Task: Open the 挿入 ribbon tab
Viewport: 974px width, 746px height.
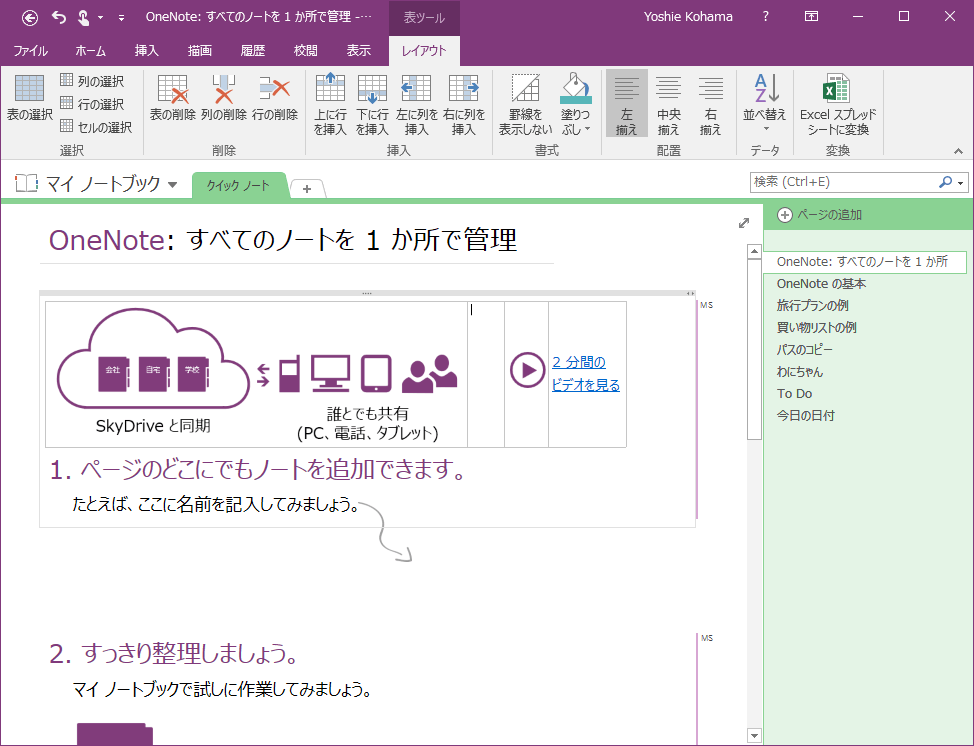Action: 146,51
